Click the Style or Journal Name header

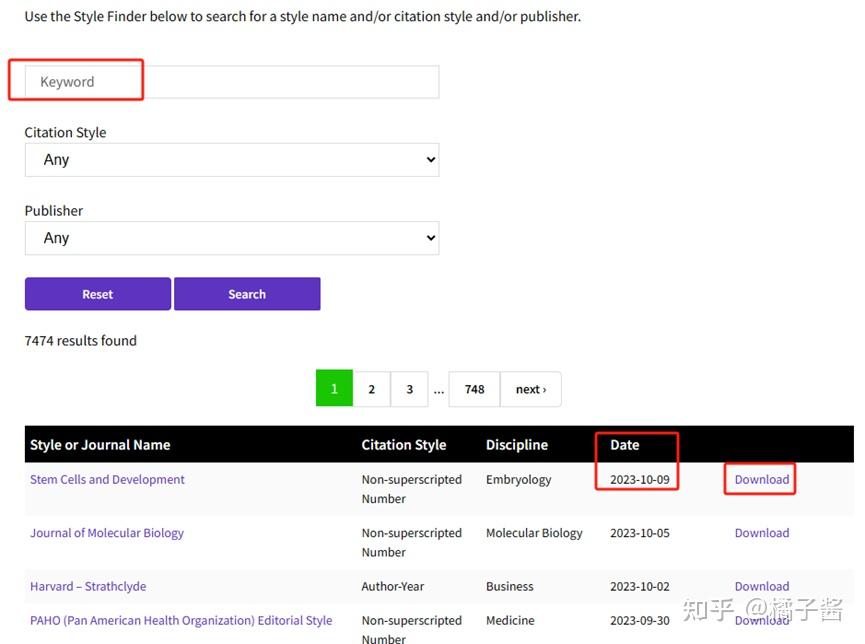point(100,445)
